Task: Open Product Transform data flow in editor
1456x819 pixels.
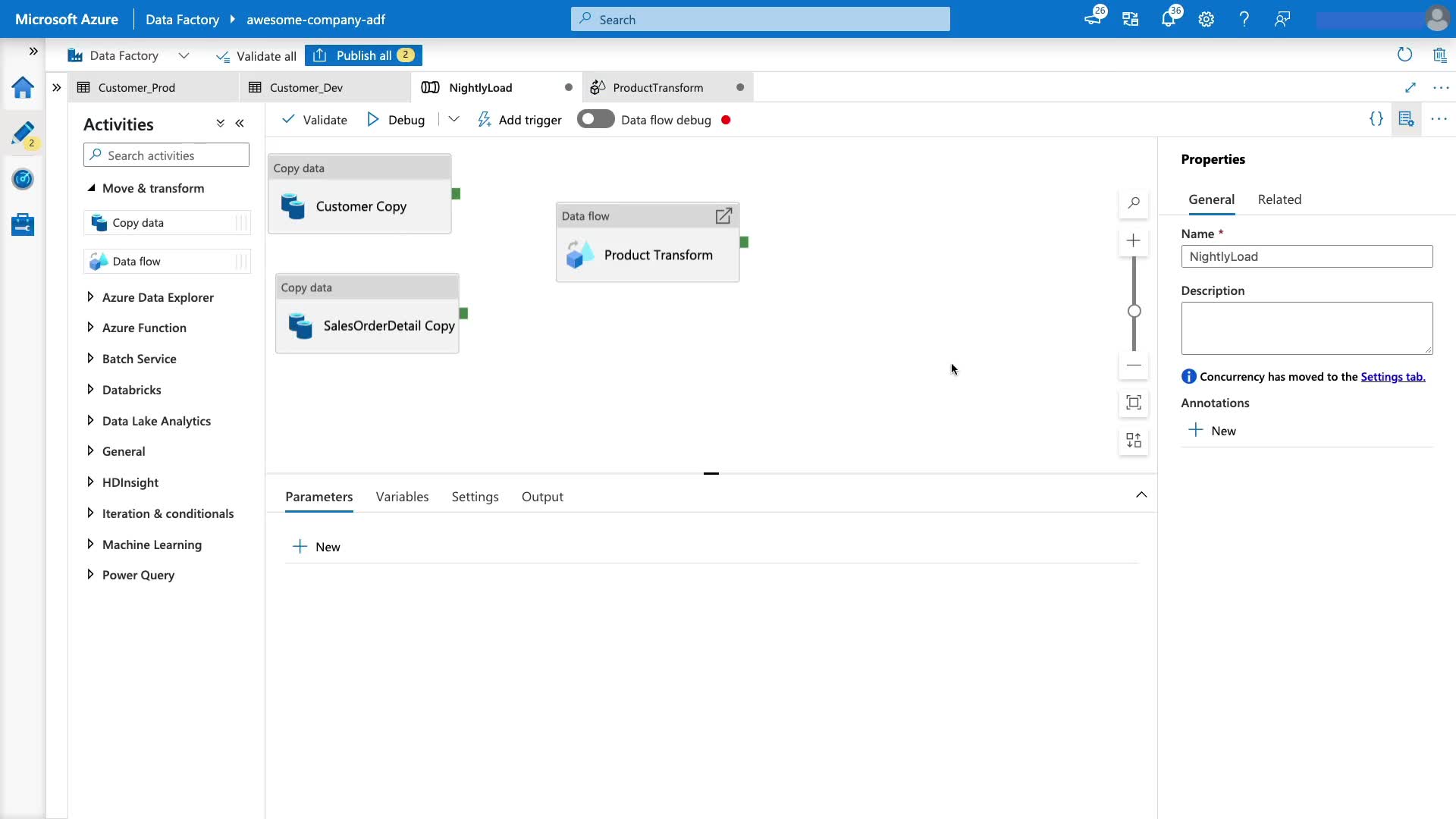Action: (x=723, y=216)
